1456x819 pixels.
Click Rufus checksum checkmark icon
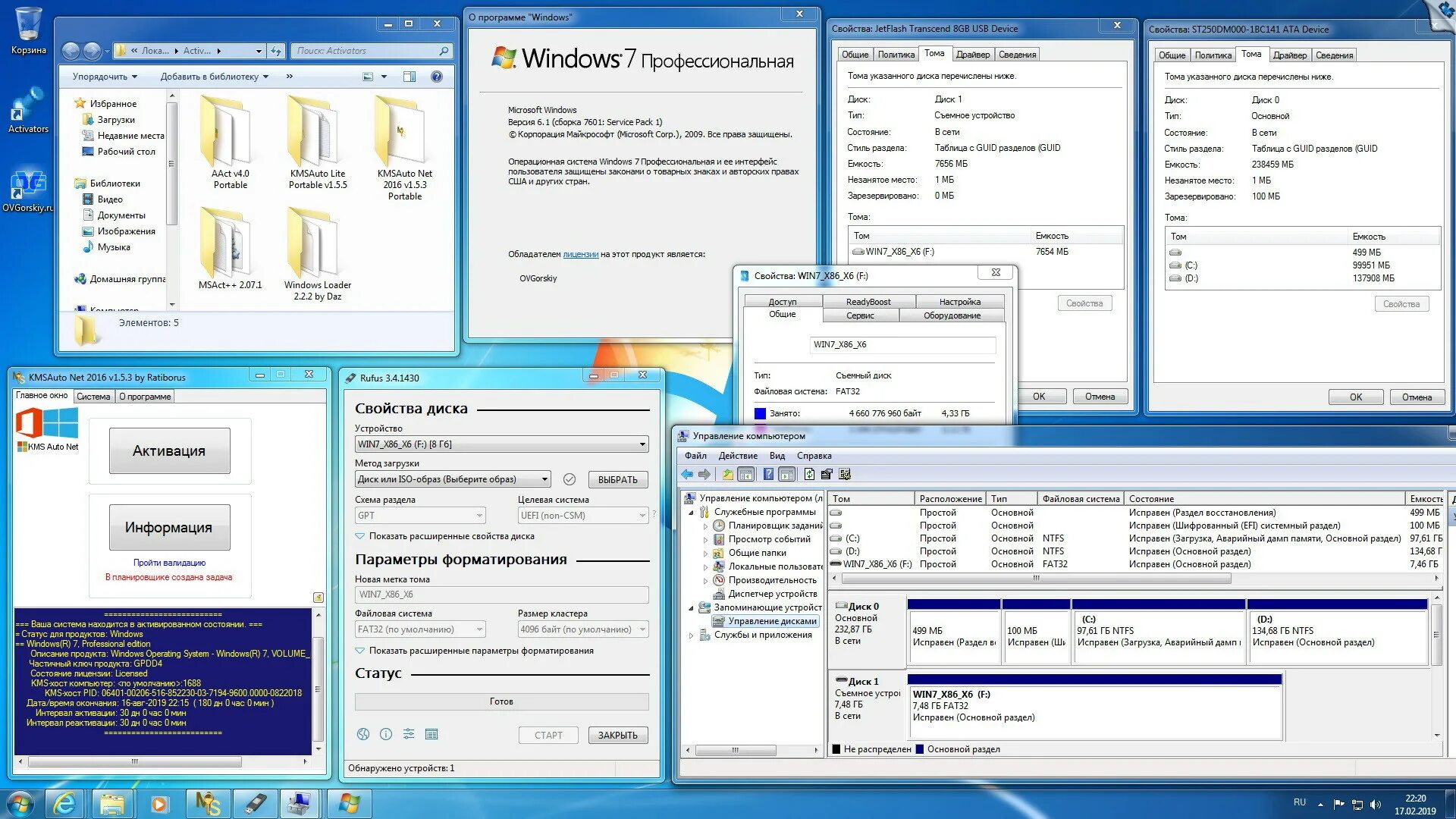pyautogui.click(x=570, y=479)
